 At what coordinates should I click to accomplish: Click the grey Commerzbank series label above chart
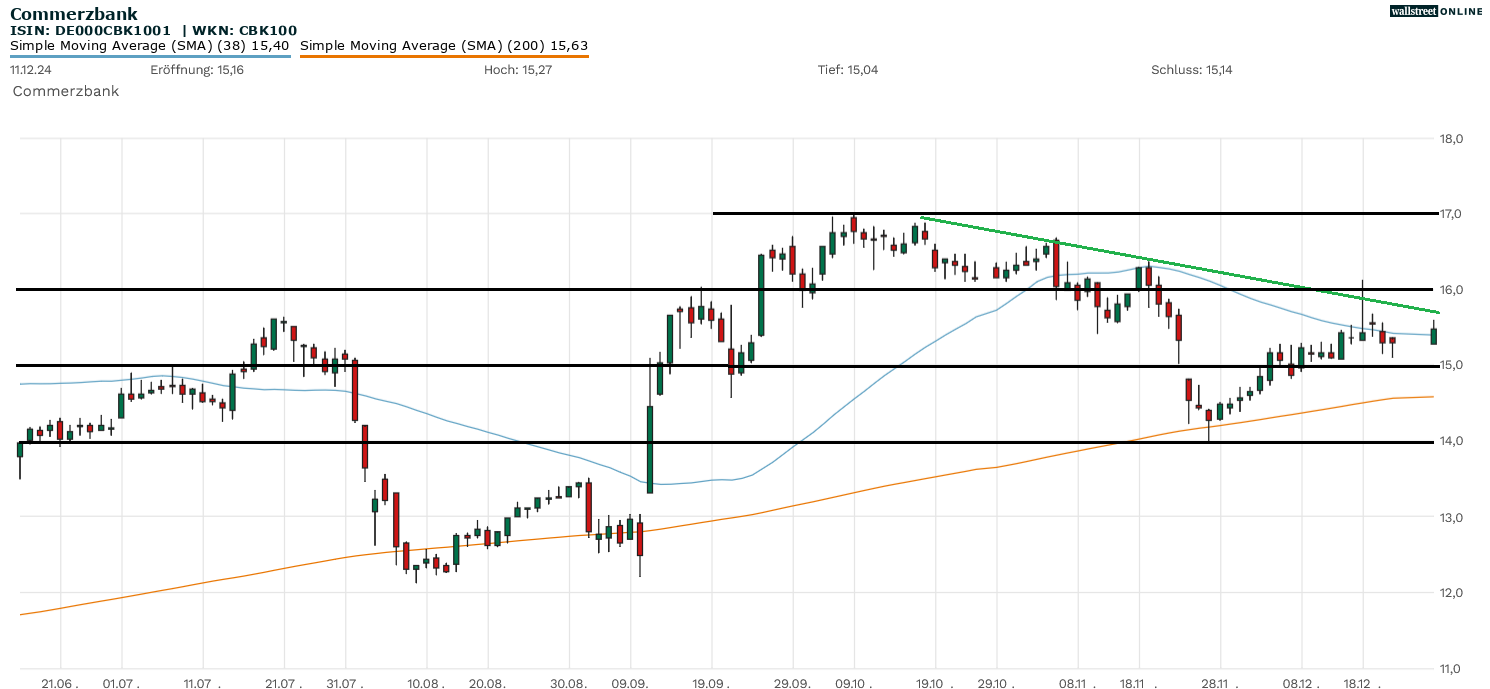pyautogui.click(x=65, y=91)
